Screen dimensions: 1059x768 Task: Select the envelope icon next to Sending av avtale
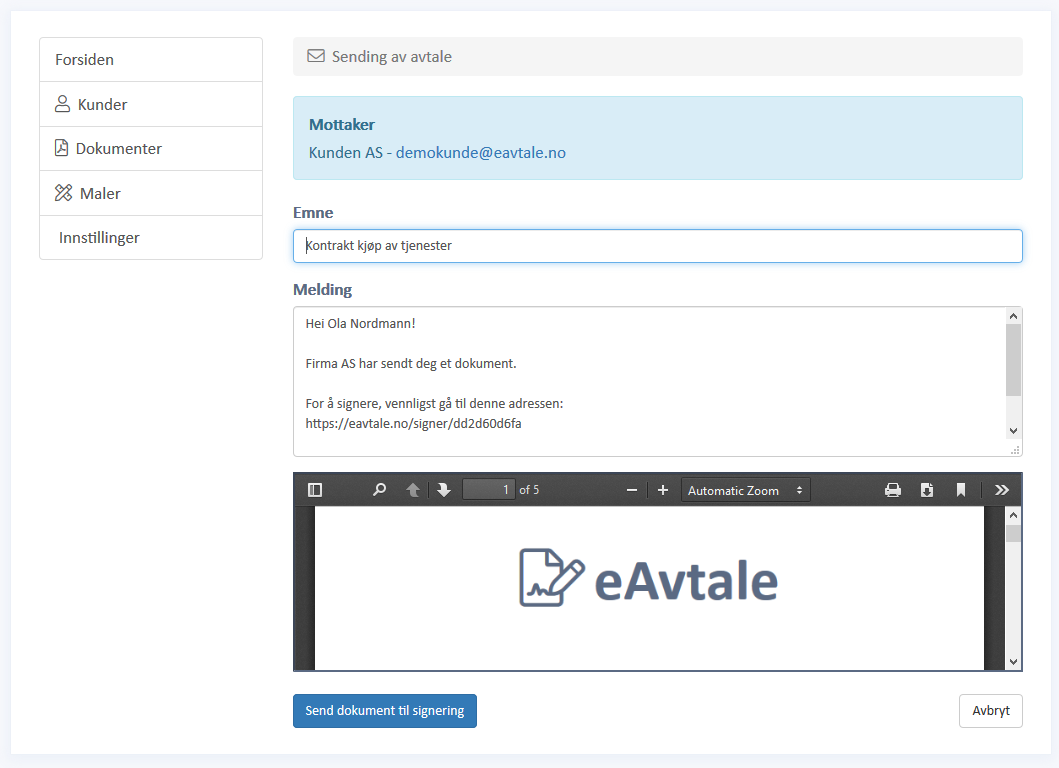pyautogui.click(x=316, y=56)
